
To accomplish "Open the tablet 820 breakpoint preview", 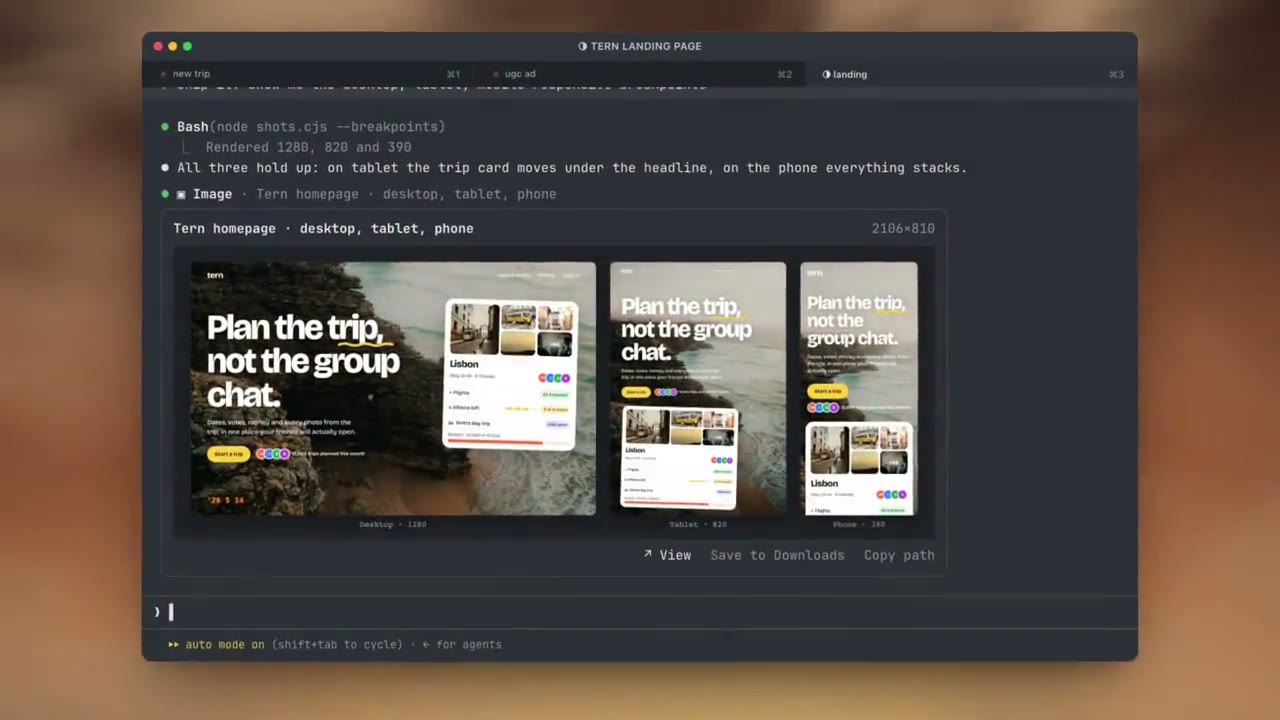I will click(698, 389).
